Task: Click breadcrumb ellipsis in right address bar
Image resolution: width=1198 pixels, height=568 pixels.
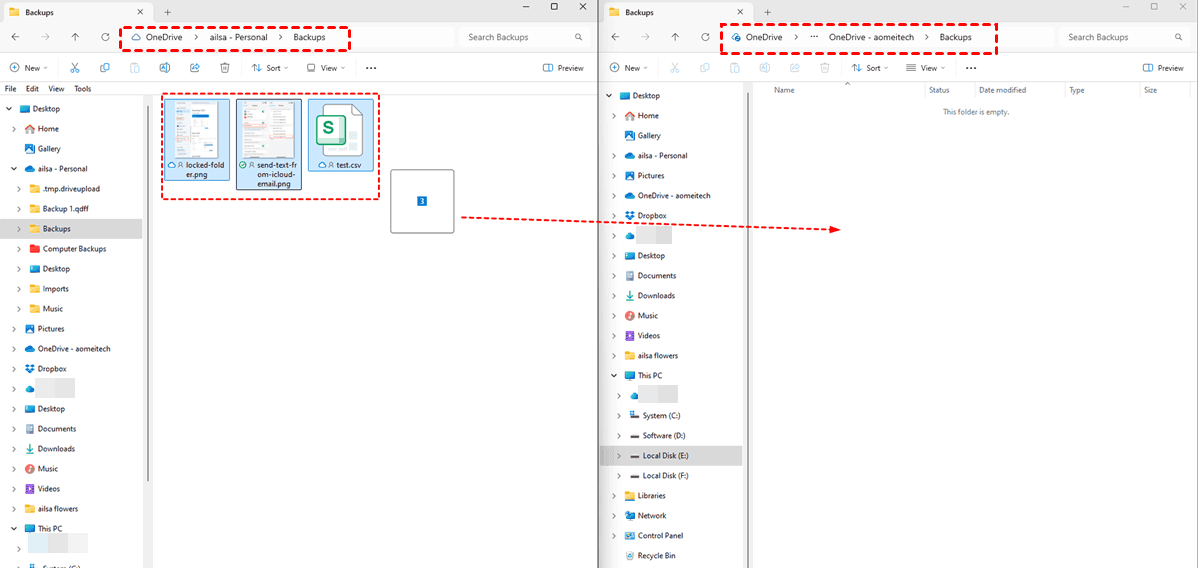Action: 814,37
